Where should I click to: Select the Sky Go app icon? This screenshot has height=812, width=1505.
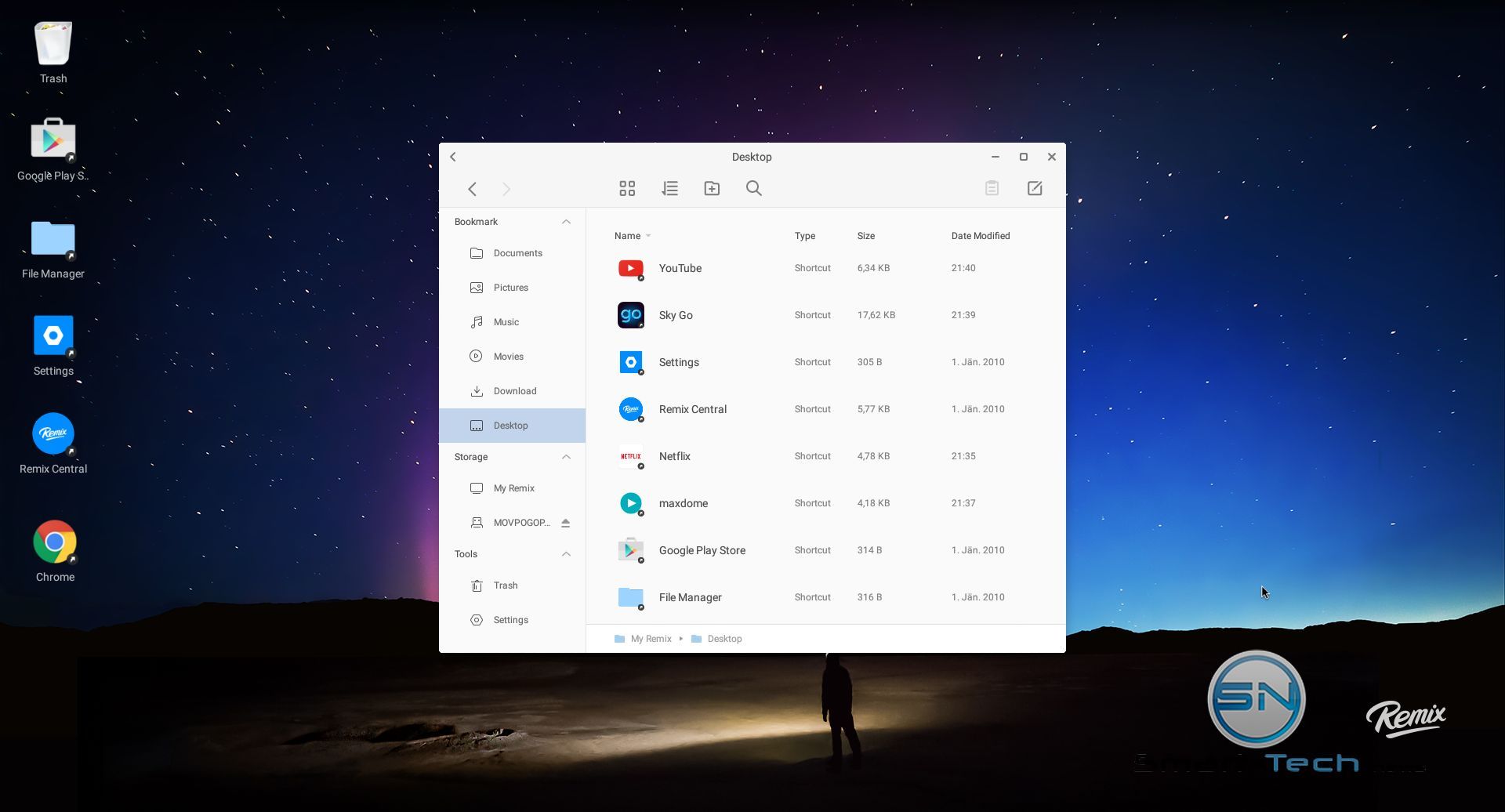click(631, 315)
